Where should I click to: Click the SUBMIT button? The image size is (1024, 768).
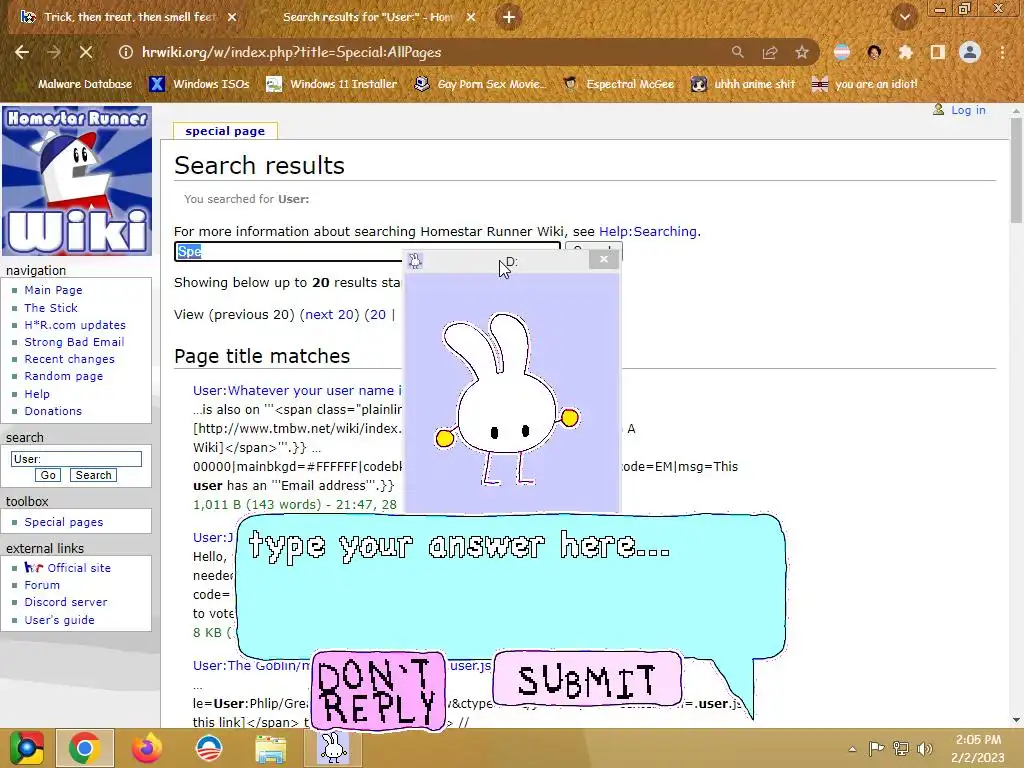[x=587, y=679]
